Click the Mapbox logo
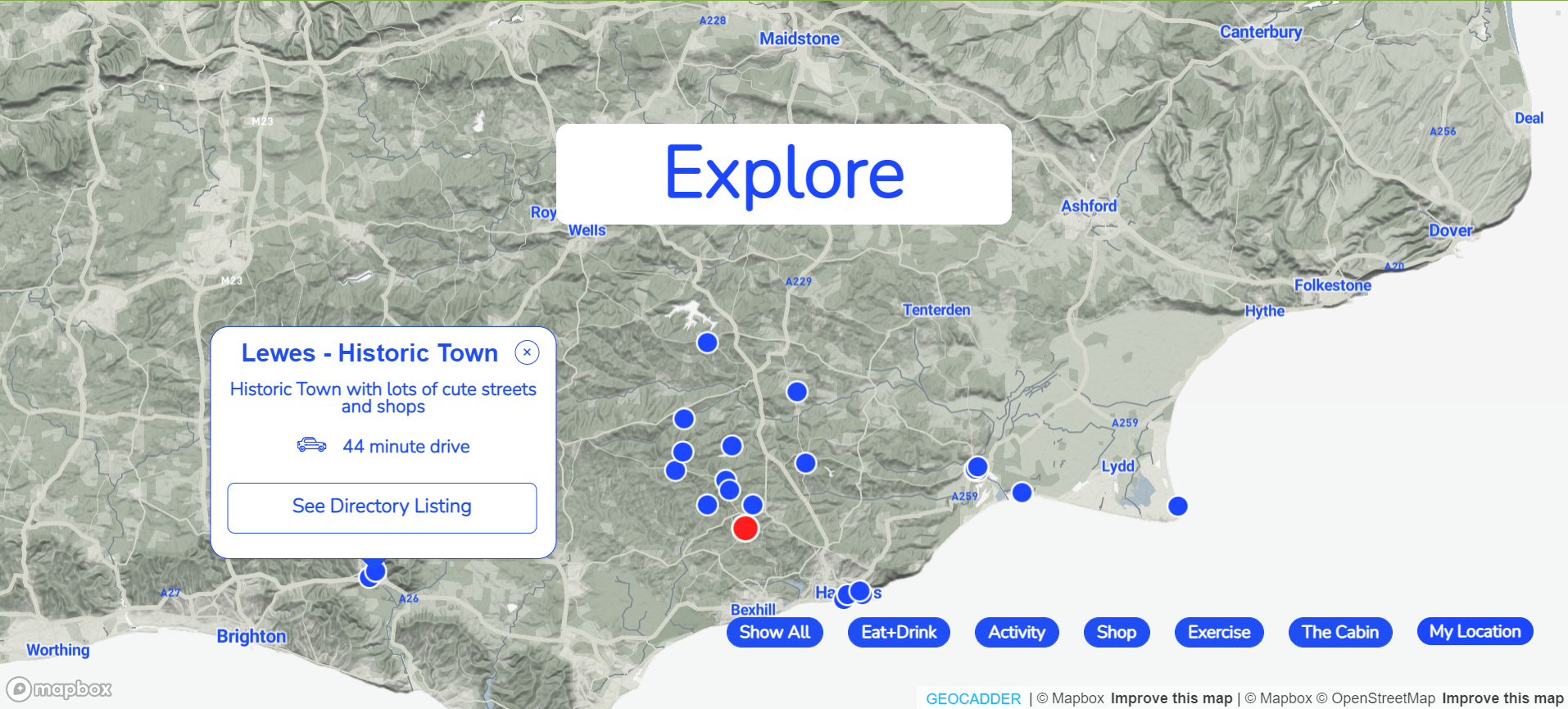The width and height of the screenshot is (1568, 709). coord(59,689)
